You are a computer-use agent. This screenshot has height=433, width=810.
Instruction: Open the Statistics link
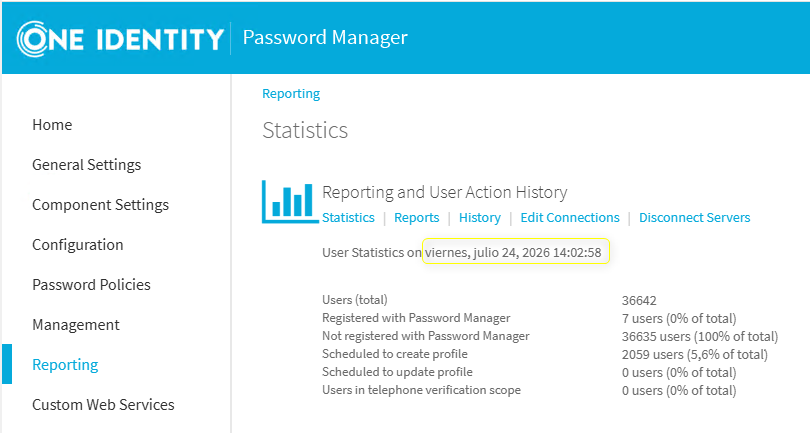click(x=348, y=218)
